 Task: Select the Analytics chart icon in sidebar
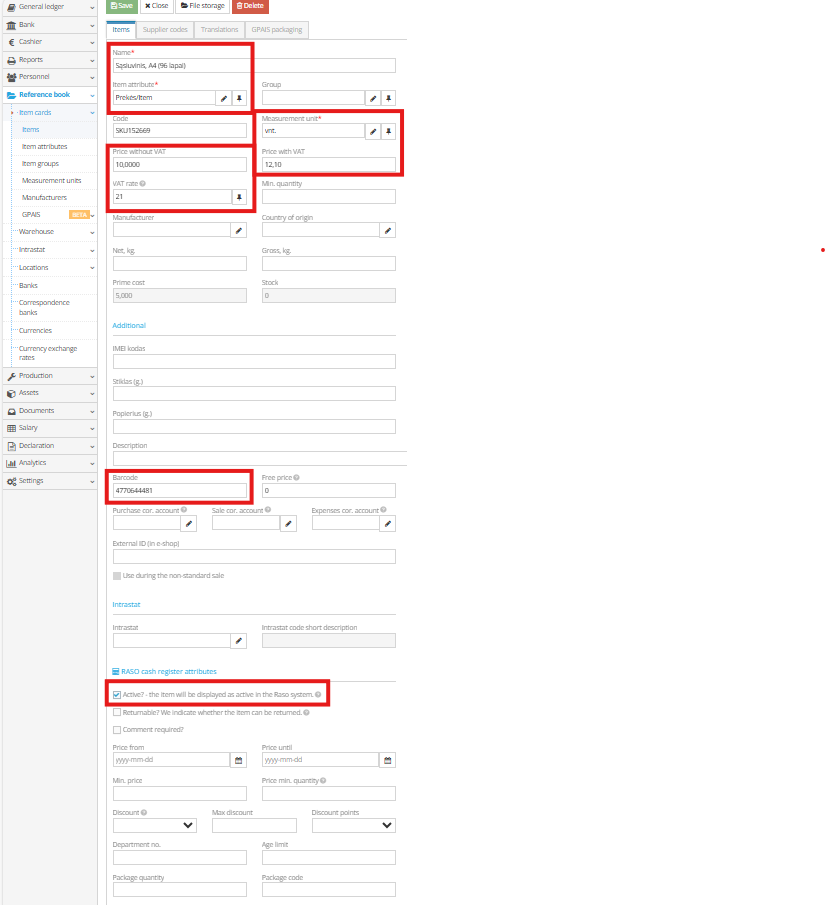click(x=10, y=462)
